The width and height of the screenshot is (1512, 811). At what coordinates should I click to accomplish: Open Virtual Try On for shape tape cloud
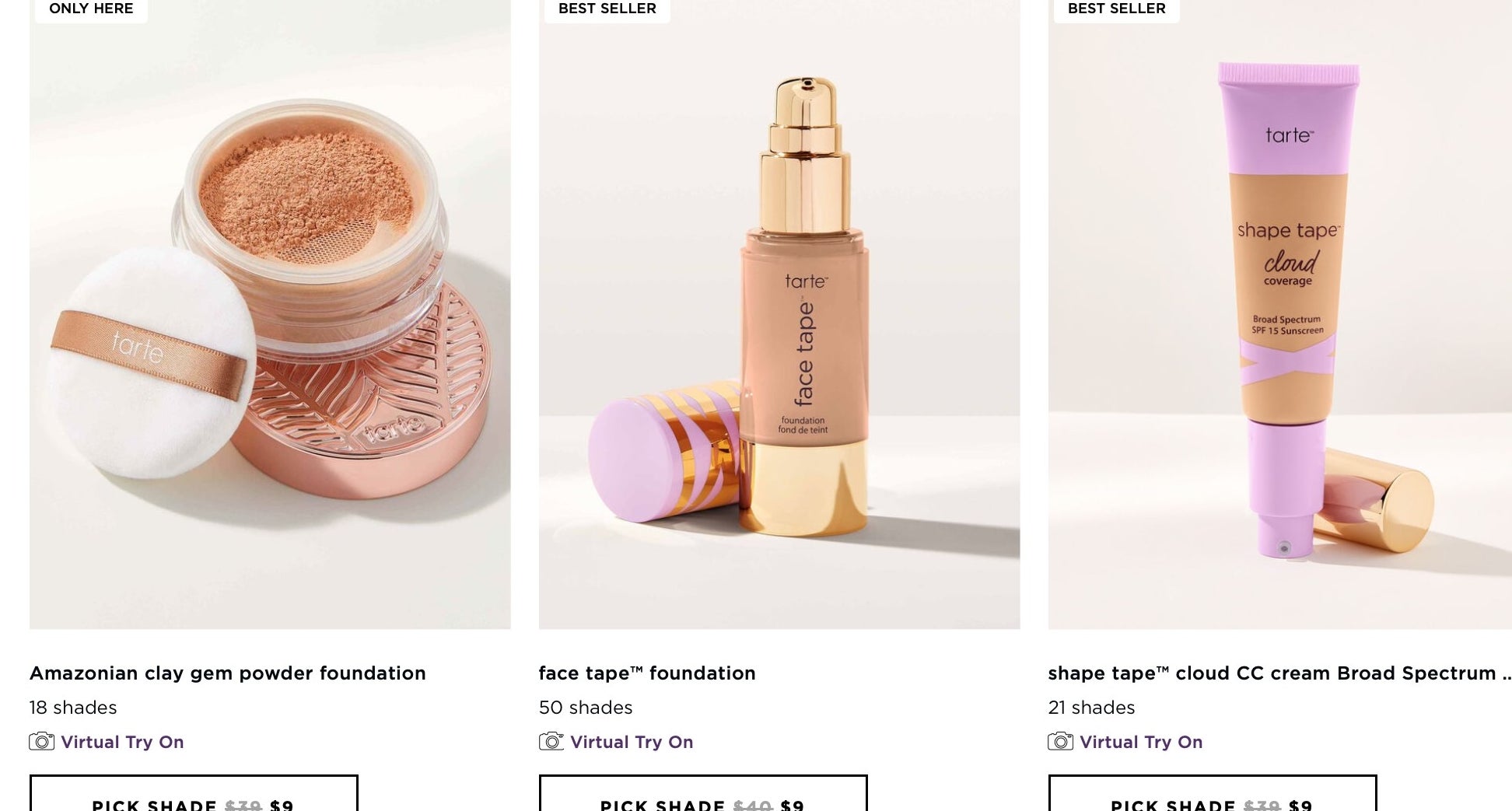(1141, 742)
